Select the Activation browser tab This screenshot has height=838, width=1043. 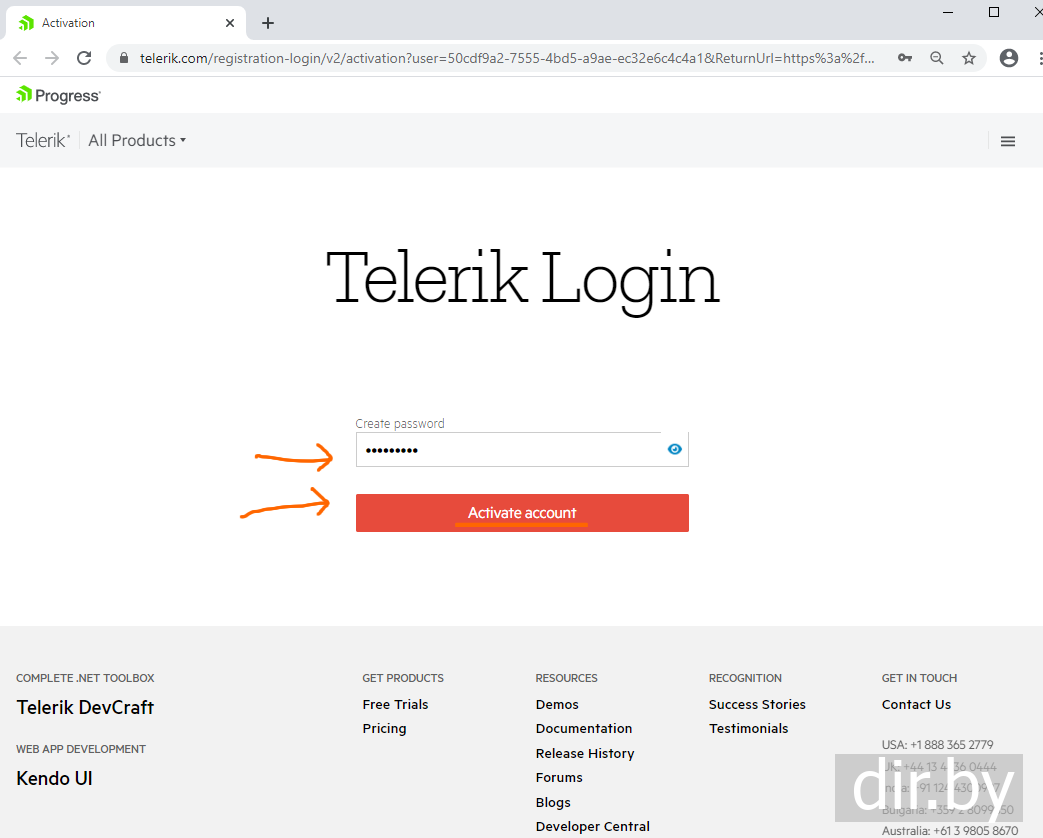pyautogui.click(x=126, y=23)
